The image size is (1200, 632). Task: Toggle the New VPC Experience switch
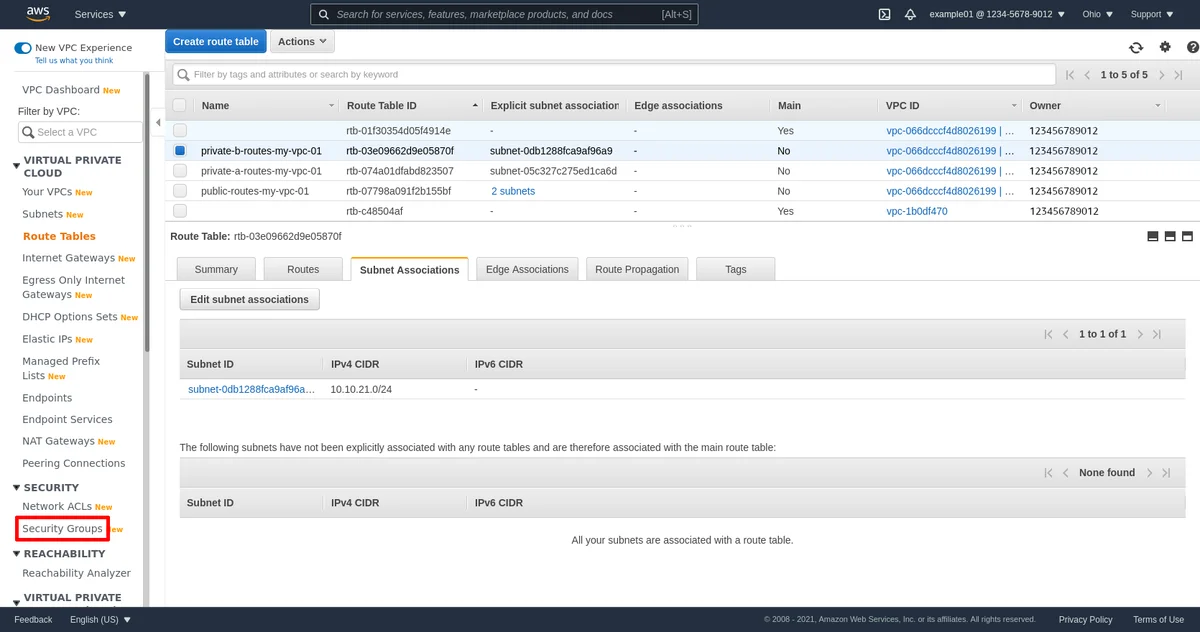pyautogui.click(x=22, y=48)
